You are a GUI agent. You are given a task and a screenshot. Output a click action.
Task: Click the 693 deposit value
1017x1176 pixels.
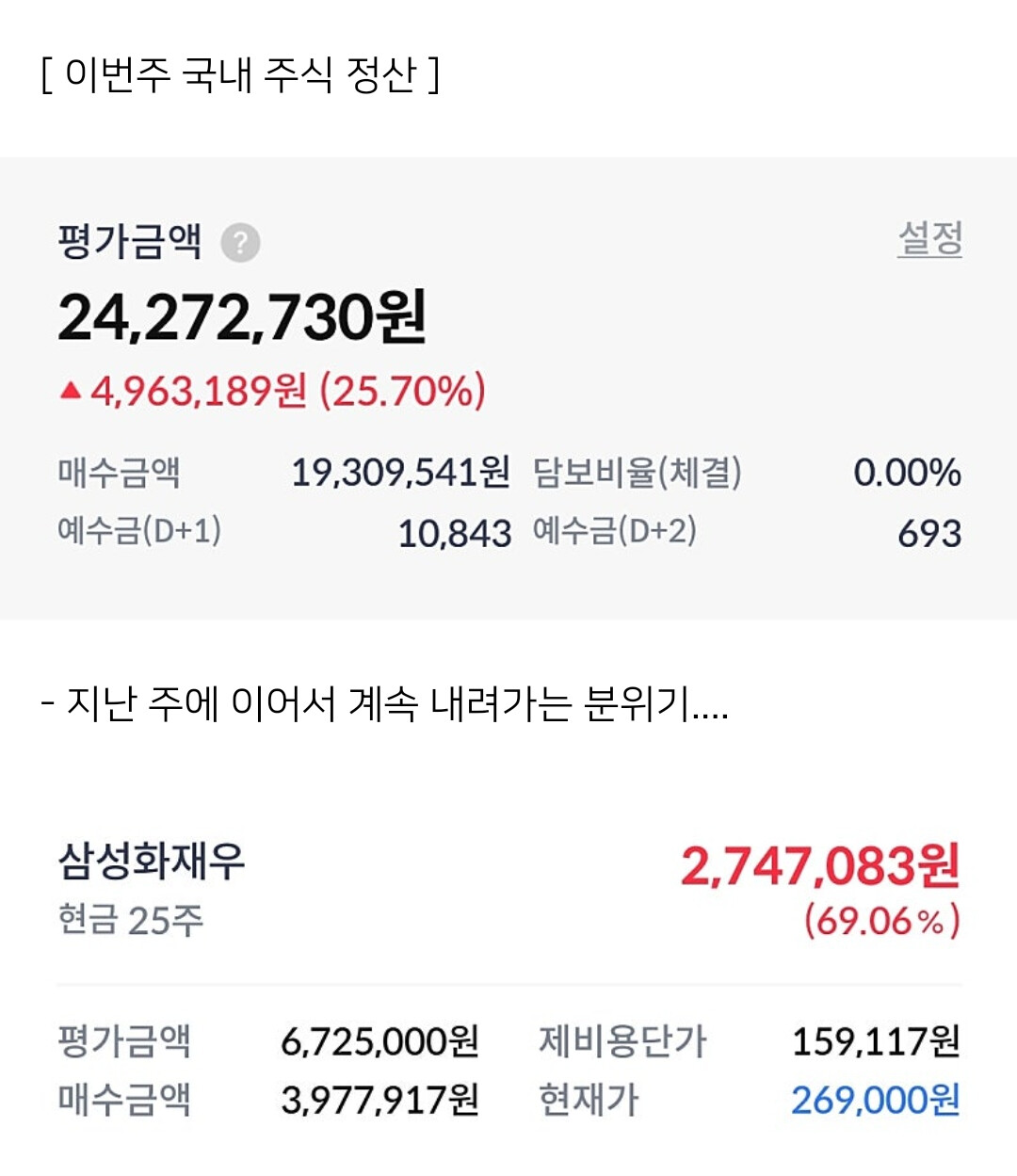pos(929,534)
